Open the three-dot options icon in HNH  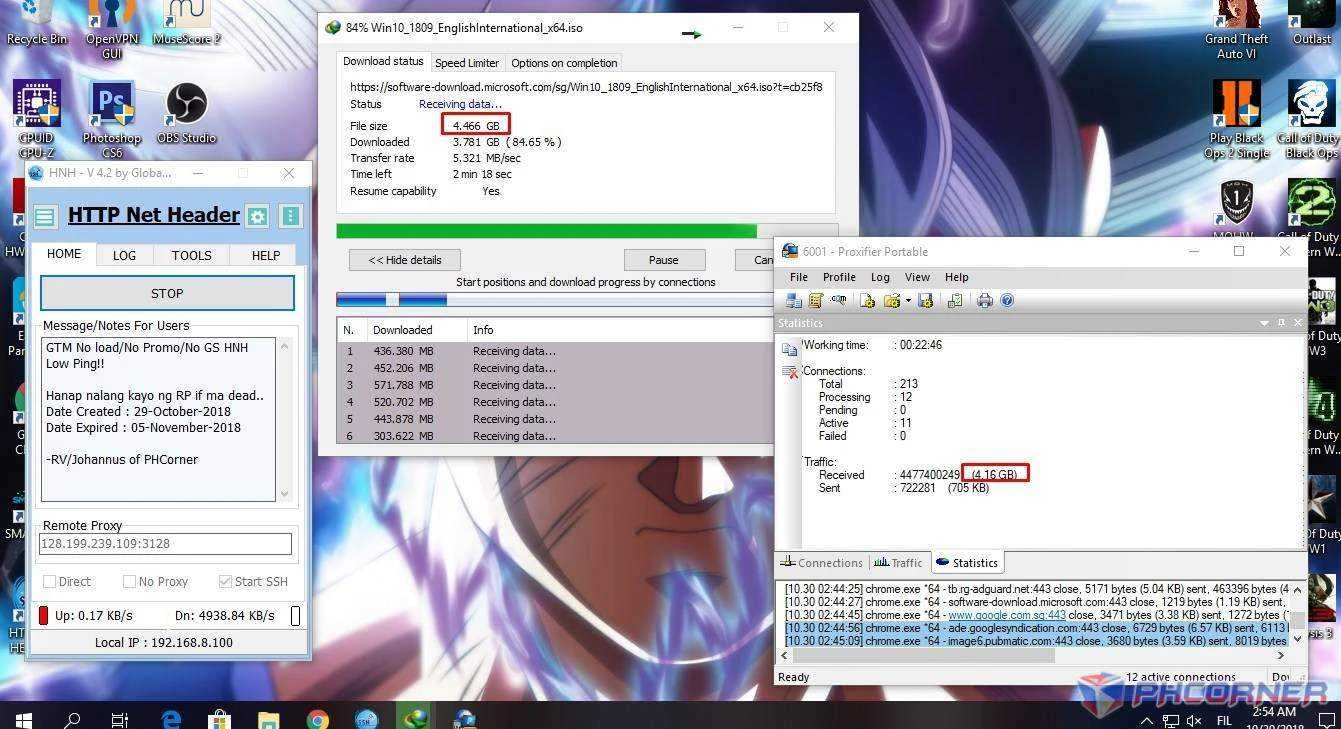(291, 217)
